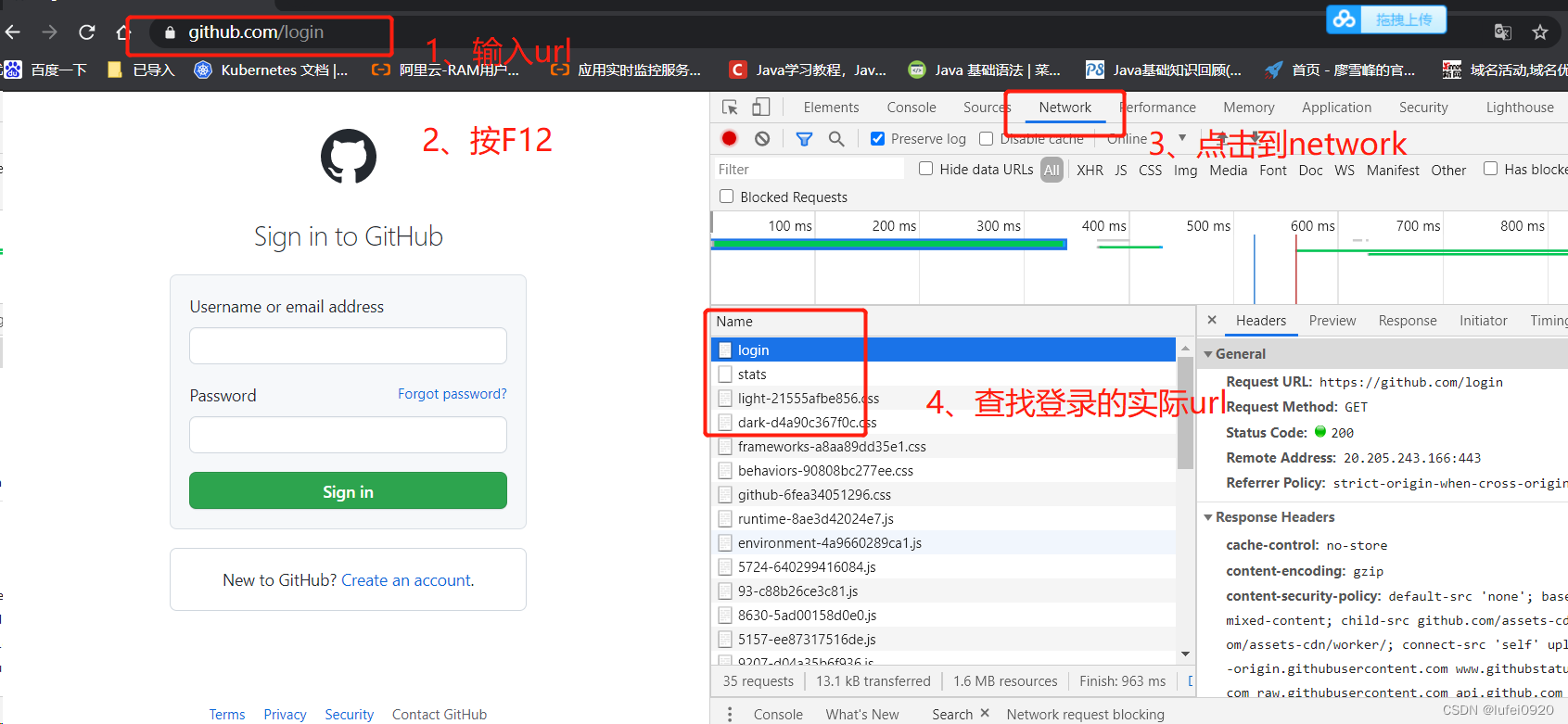Screen dimensions: 1568x724
Task: Click the translate page icon
Action: tap(1503, 32)
